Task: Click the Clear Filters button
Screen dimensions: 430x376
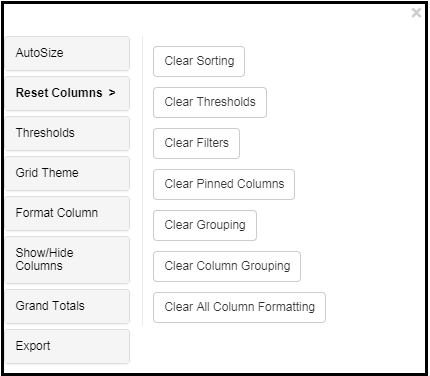Action: point(196,143)
